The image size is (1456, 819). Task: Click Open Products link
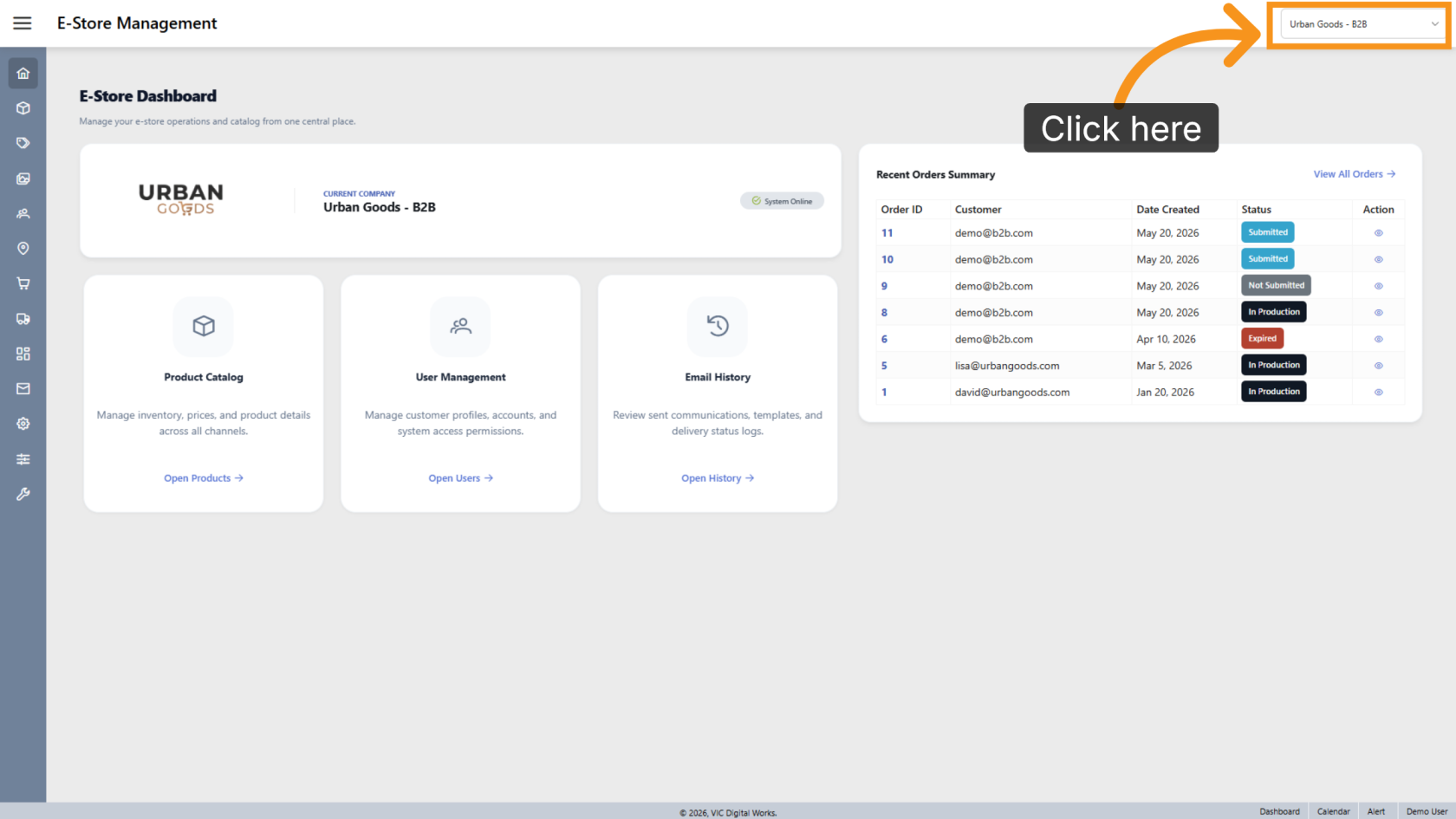coord(204,478)
